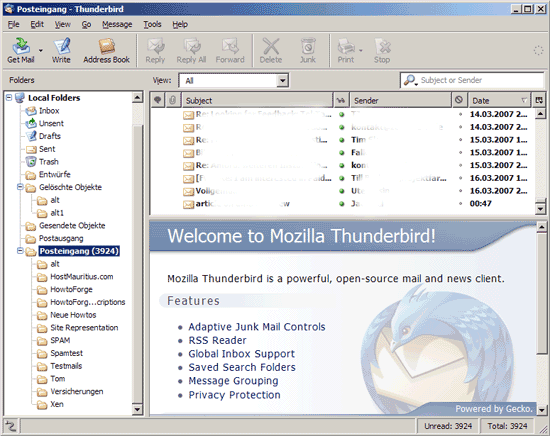Toggle read dot on first 14.03.2007 message

pyautogui.click(x=342, y=114)
